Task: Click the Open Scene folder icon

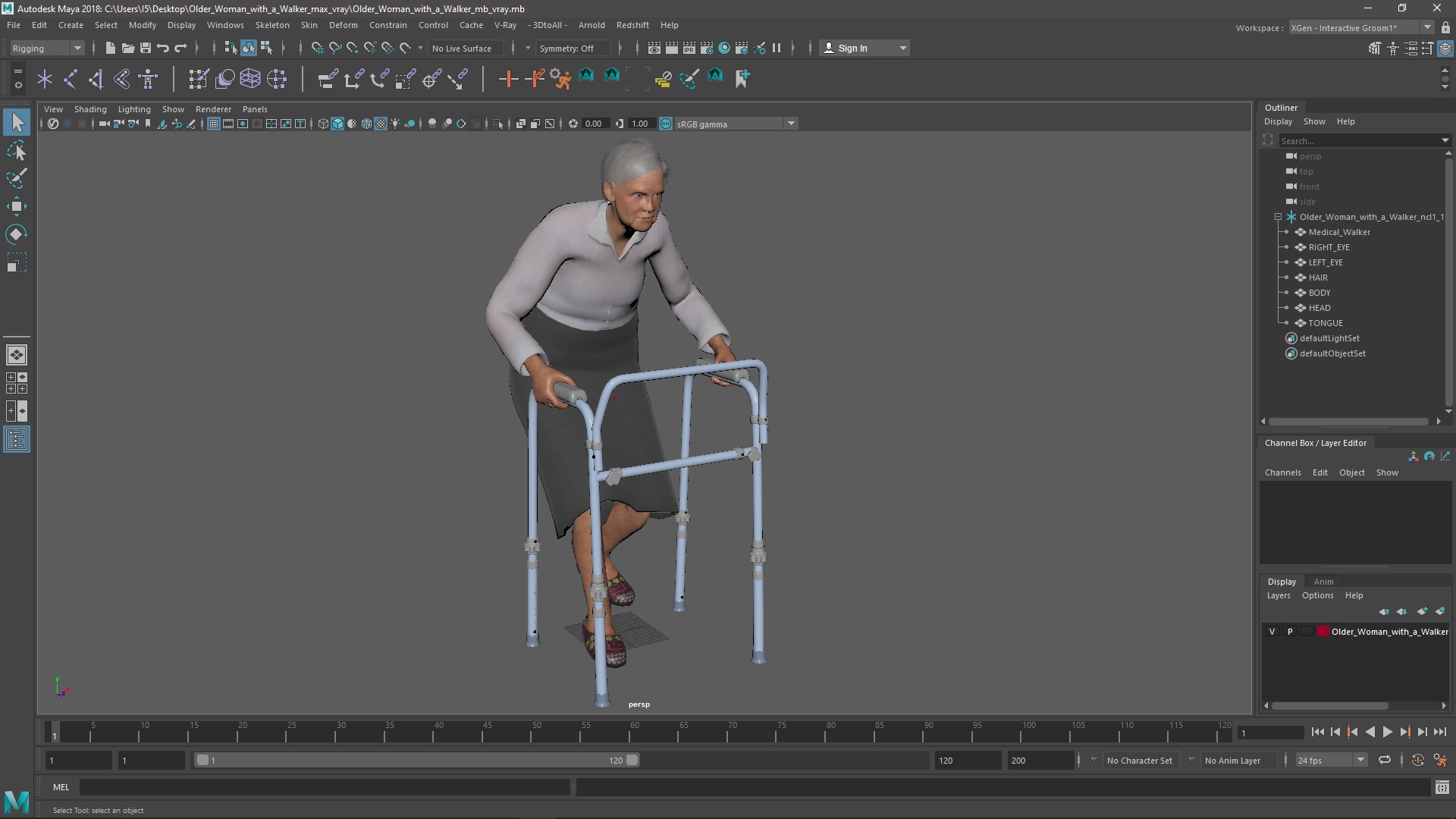Action: click(128, 48)
